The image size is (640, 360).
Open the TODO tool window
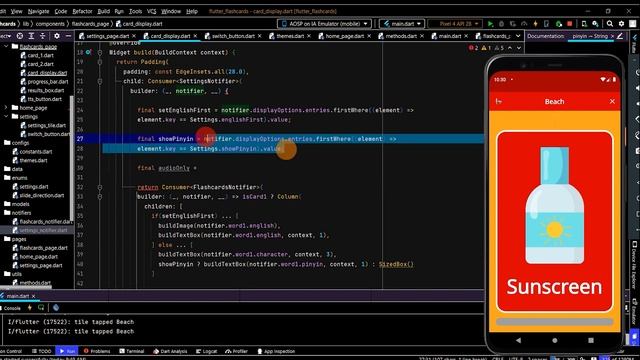pos(41,351)
